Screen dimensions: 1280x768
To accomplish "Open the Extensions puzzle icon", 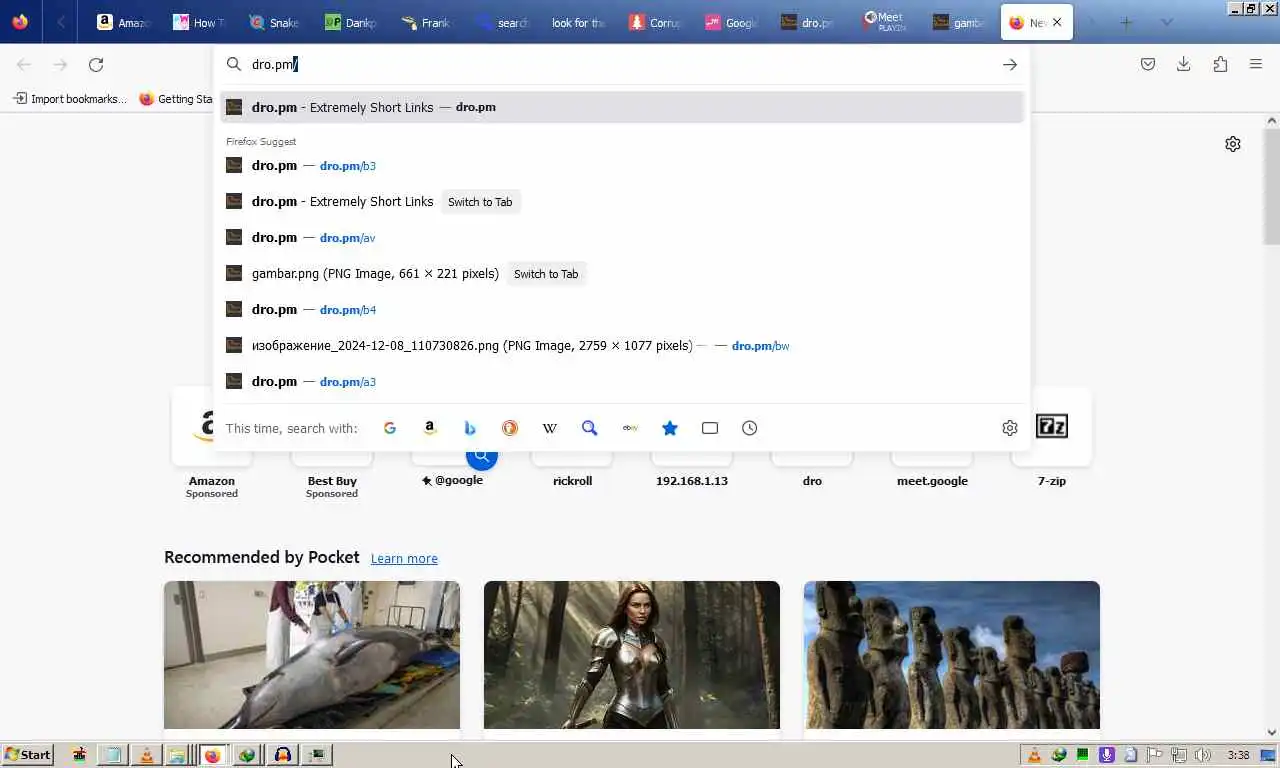I will 1220,64.
